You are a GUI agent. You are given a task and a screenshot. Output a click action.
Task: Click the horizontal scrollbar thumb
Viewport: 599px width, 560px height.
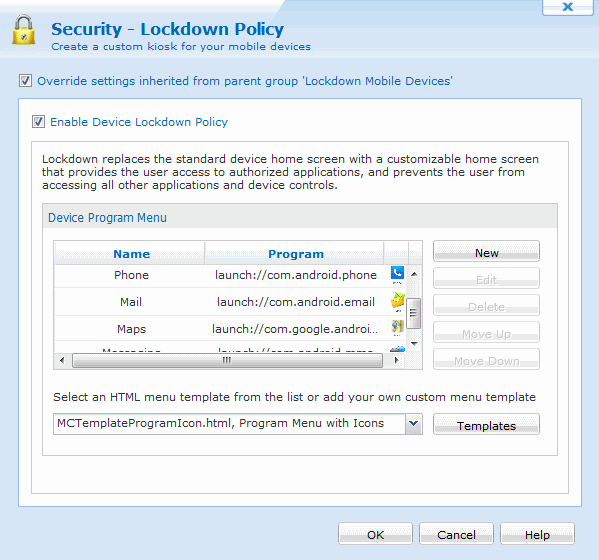pos(227,360)
